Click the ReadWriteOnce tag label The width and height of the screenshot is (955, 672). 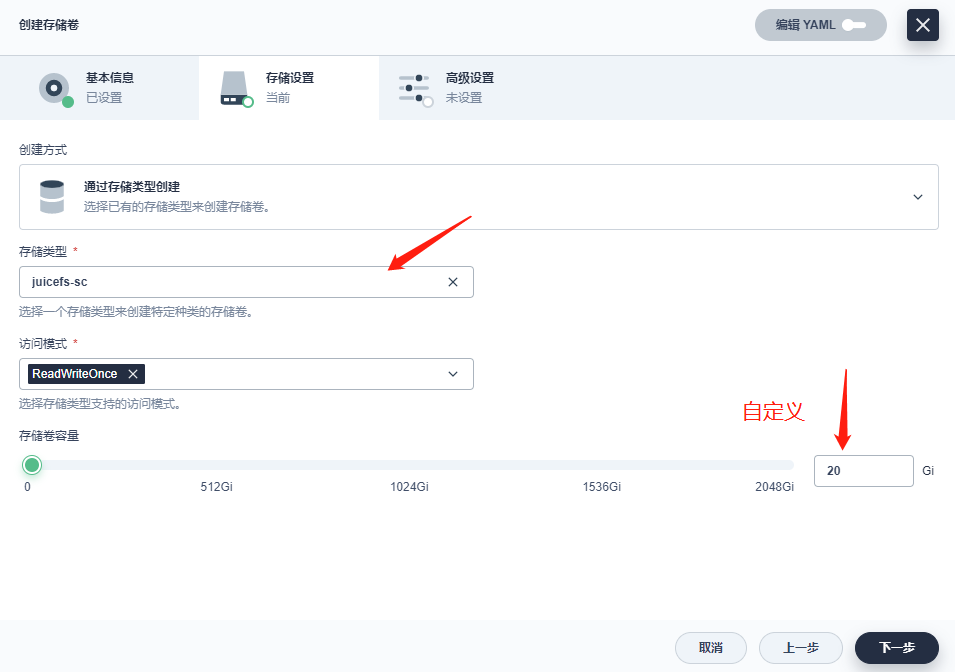pos(74,374)
